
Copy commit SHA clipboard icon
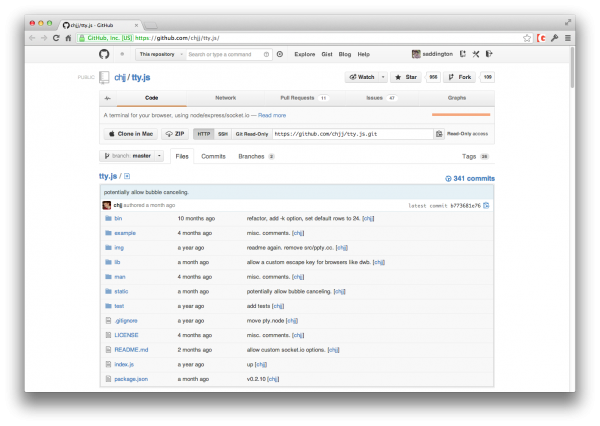coord(486,206)
